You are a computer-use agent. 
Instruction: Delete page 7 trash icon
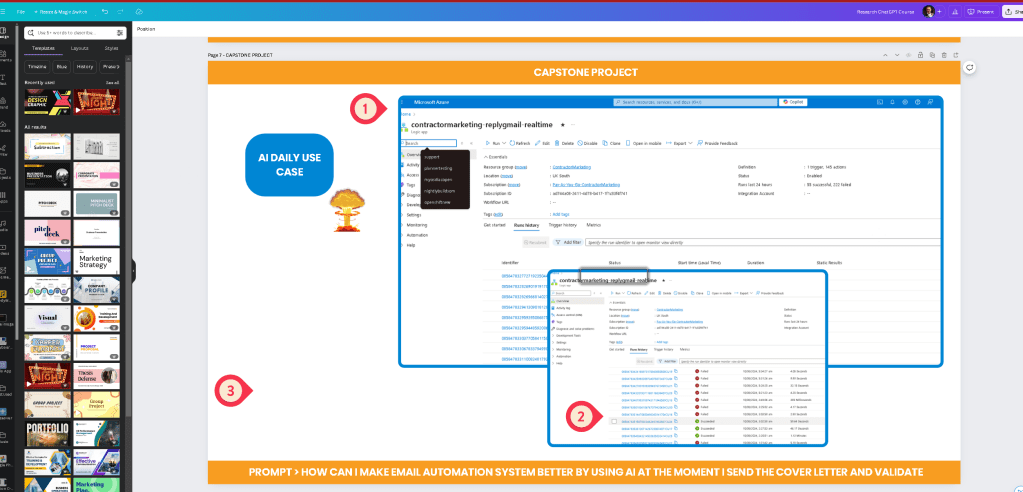(x=943, y=55)
